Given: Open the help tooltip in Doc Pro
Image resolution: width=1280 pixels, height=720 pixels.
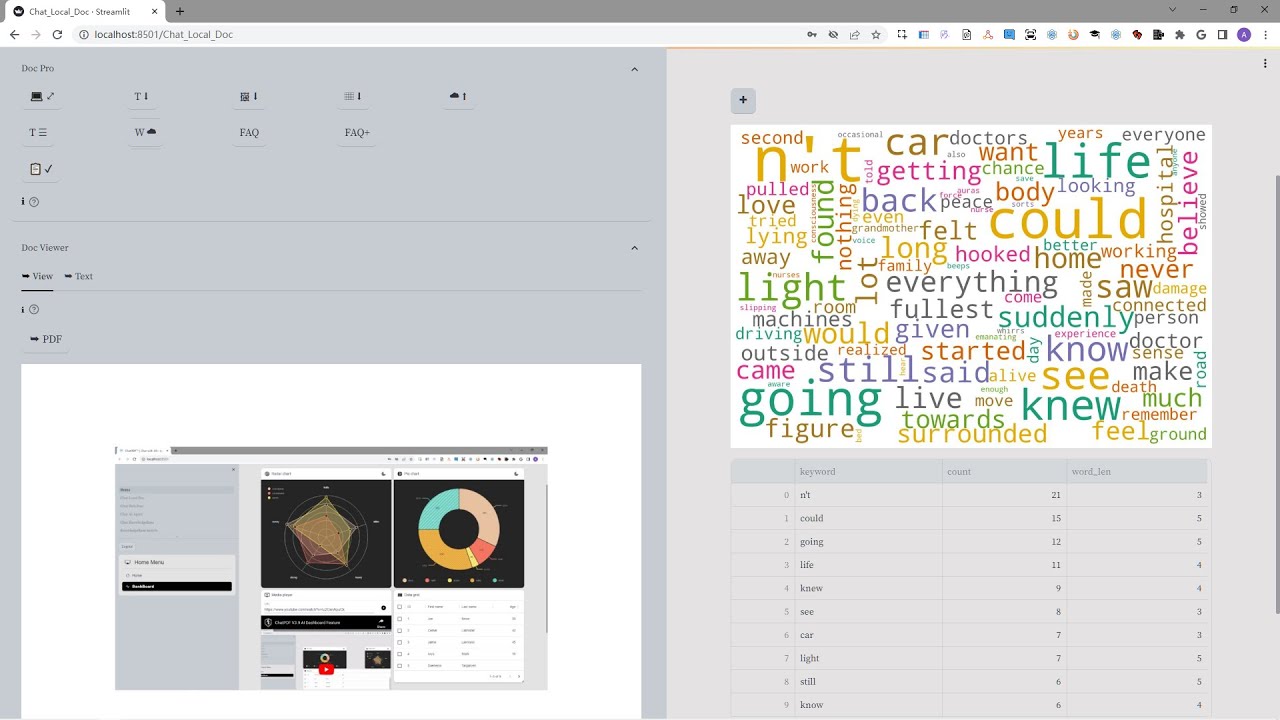Looking at the screenshot, I should (x=34, y=202).
